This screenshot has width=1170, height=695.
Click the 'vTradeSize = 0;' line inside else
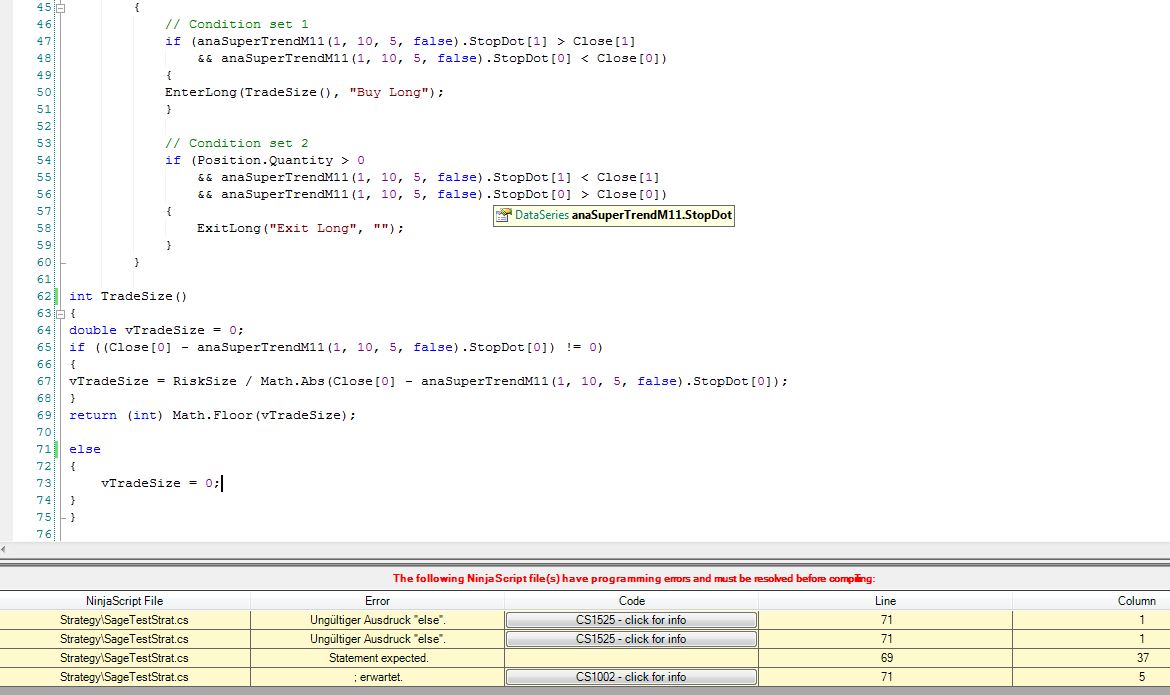click(x=160, y=483)
